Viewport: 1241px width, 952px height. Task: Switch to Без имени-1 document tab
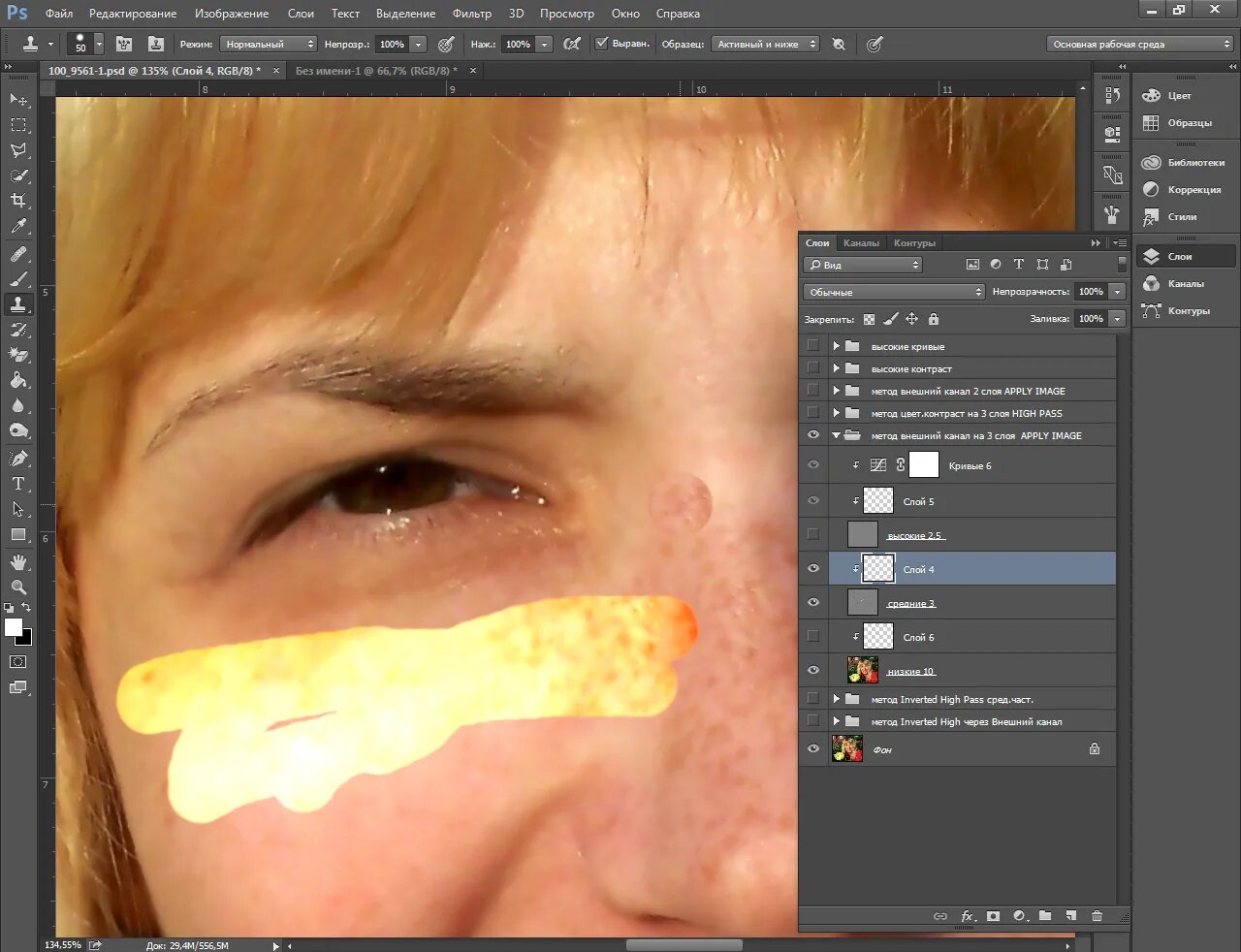[376, 71]
